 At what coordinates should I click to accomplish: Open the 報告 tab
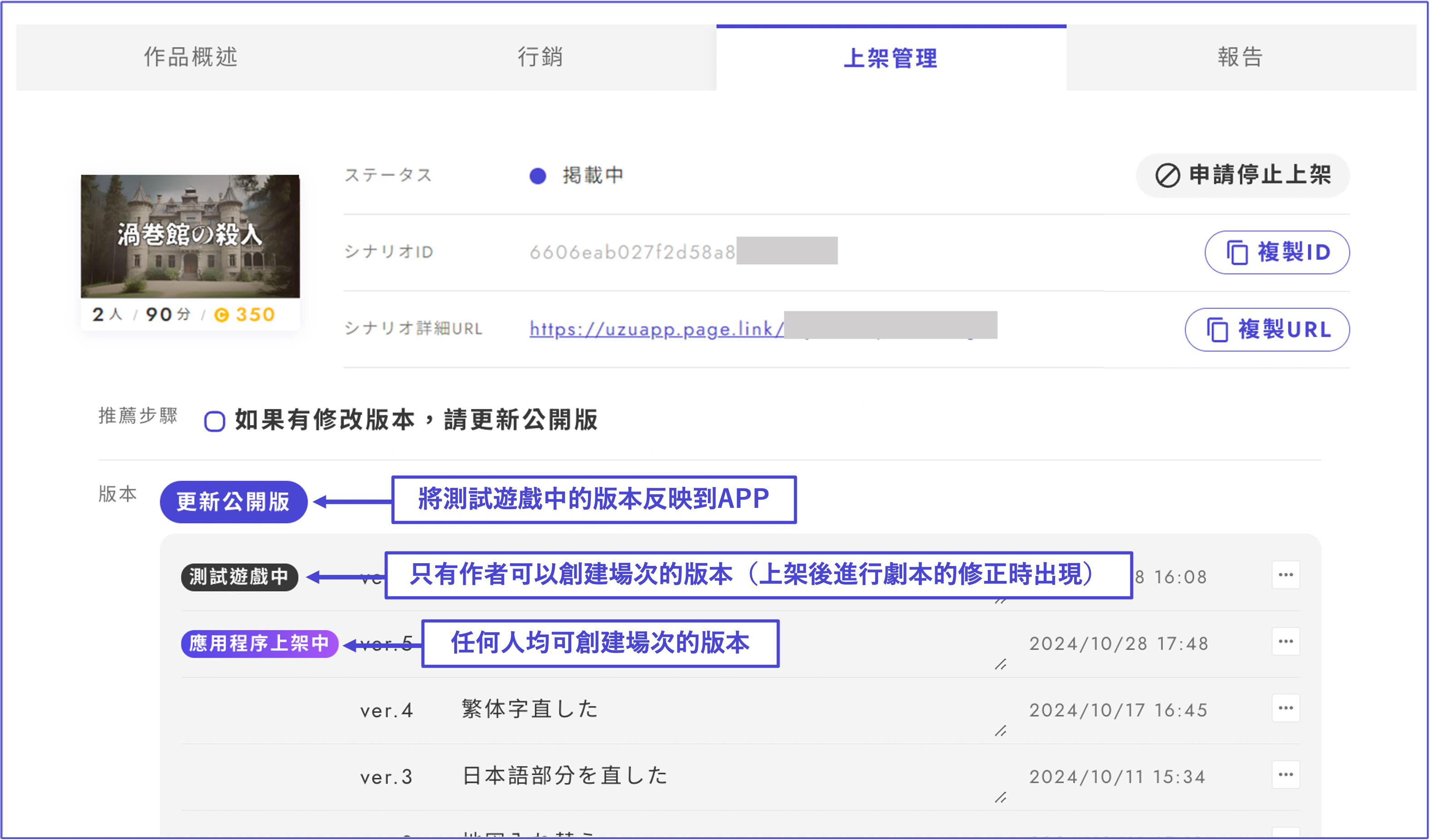pos(1240,57)
